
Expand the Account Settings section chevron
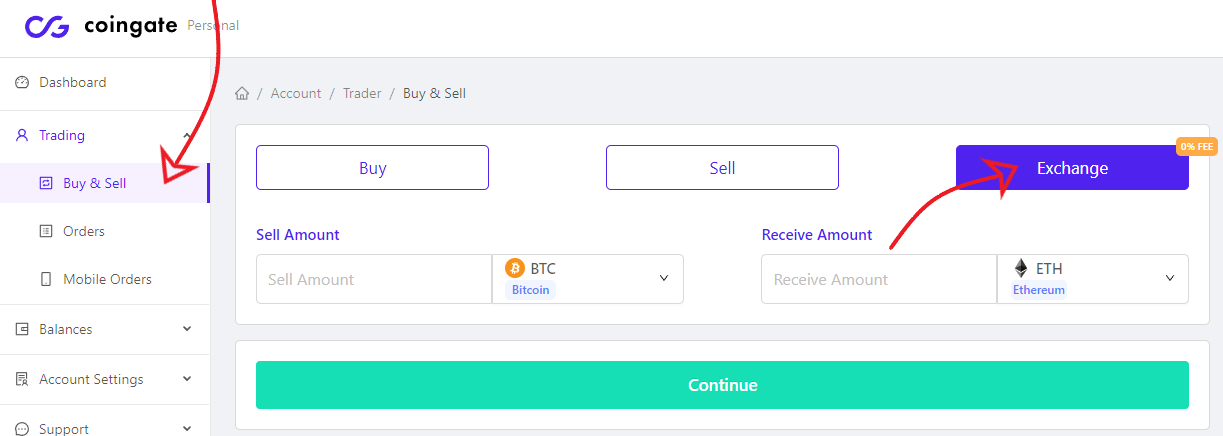187,379
